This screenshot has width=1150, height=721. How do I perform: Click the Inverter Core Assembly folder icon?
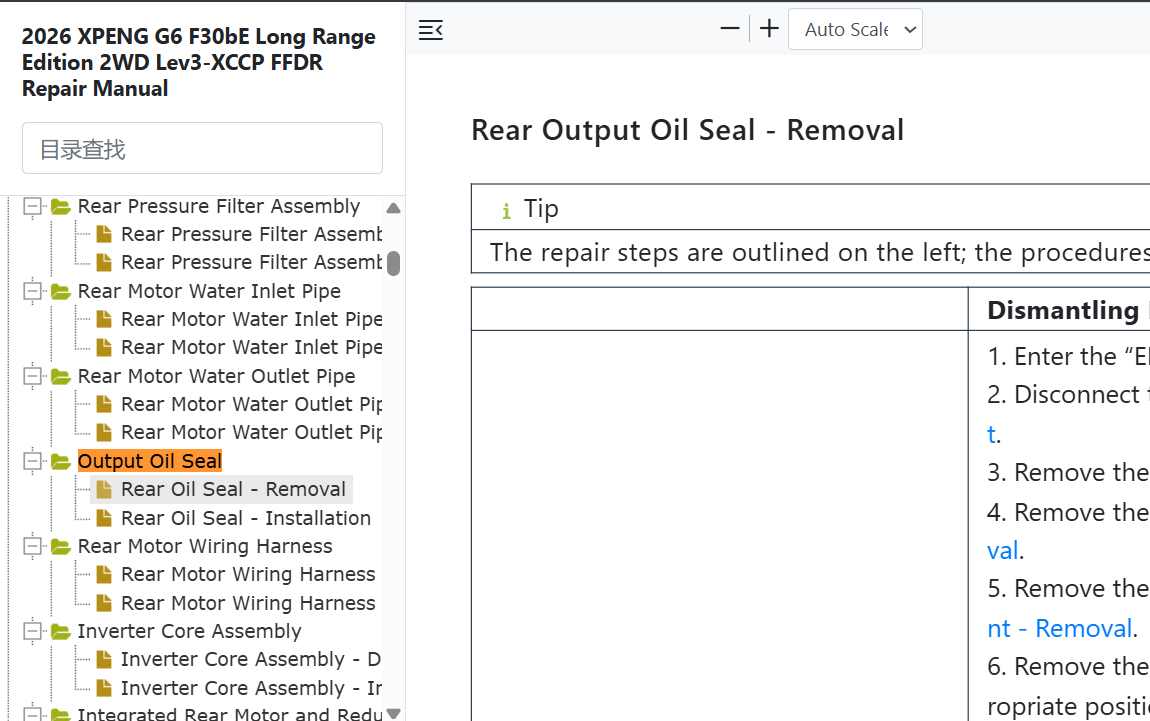(60, 632)
